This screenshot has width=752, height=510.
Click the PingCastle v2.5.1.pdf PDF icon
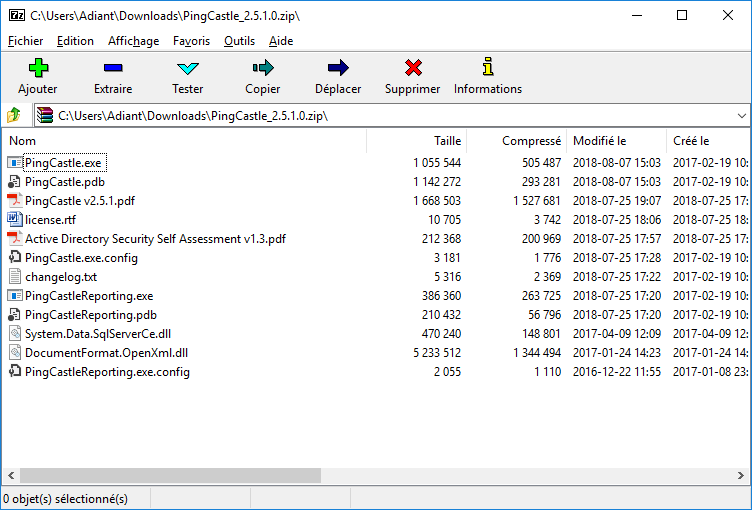click(15, 201)
